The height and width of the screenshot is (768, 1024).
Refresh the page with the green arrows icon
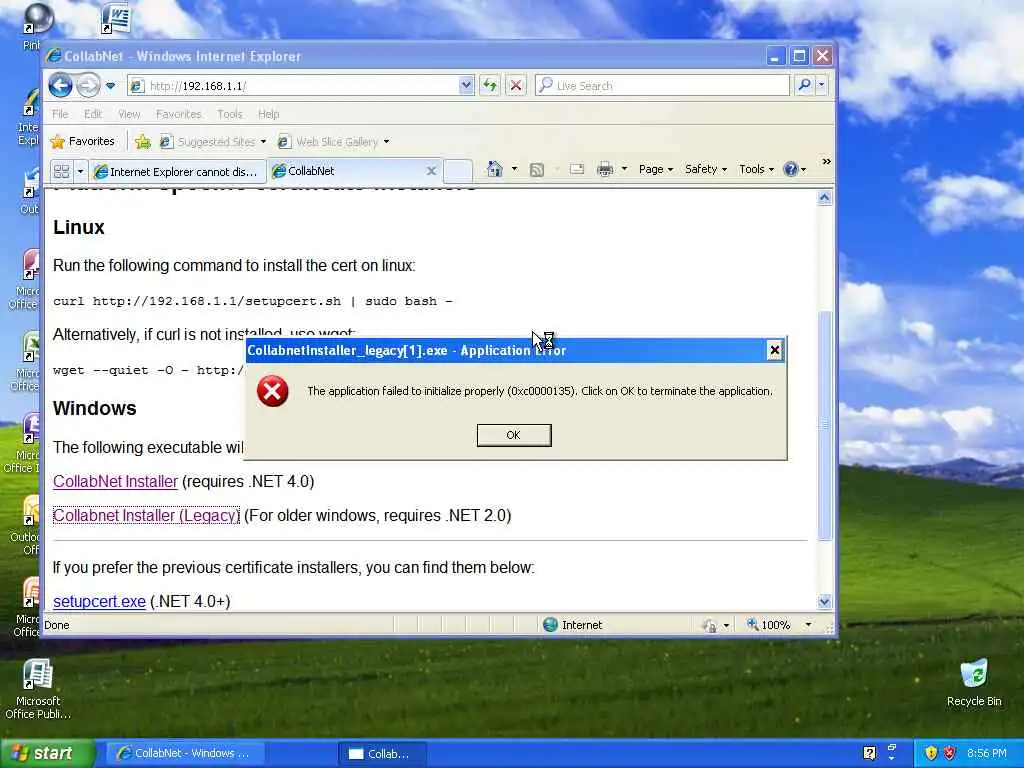[x=490, y=86]
